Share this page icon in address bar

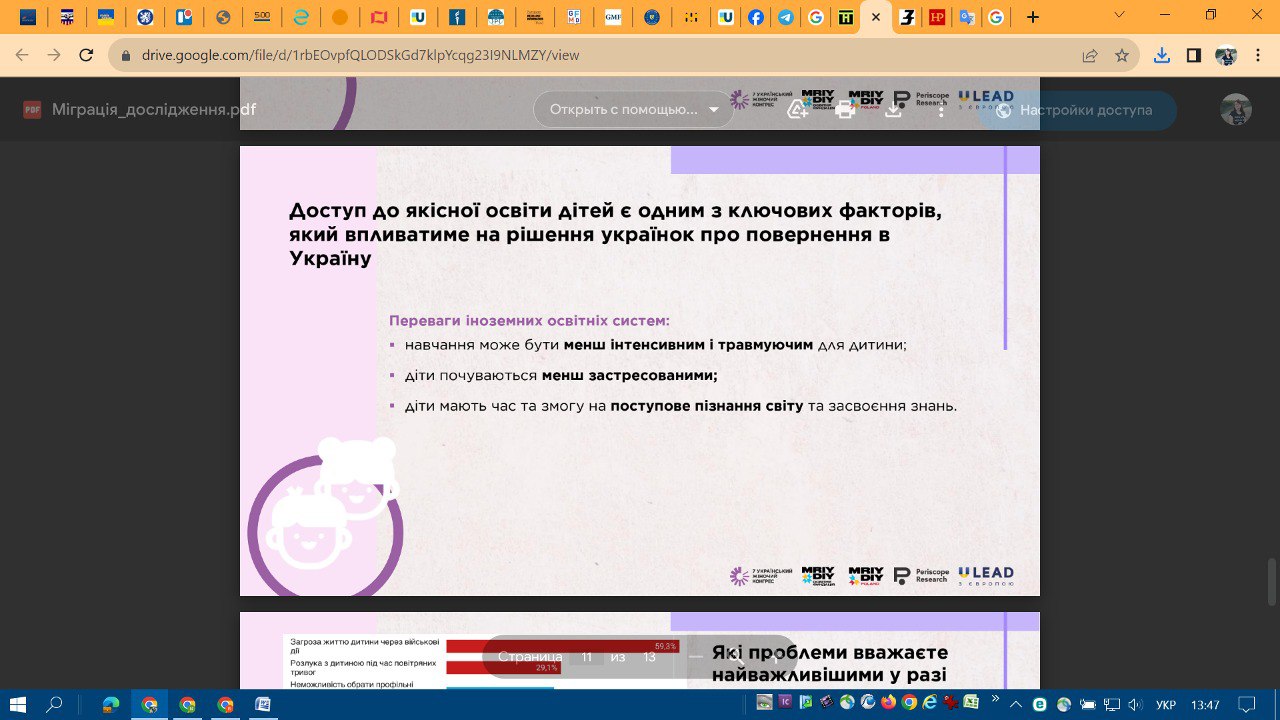click(1090, 55)
